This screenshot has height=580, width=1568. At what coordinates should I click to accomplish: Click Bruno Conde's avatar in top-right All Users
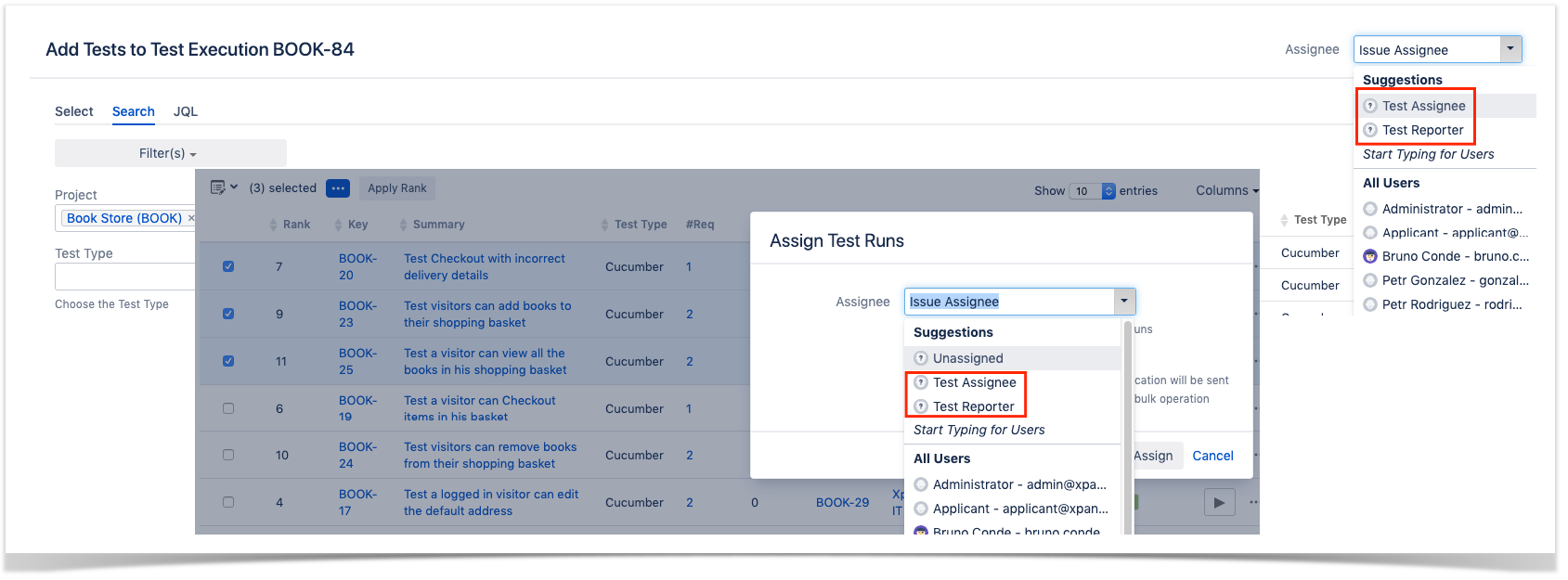point(1370,256)
